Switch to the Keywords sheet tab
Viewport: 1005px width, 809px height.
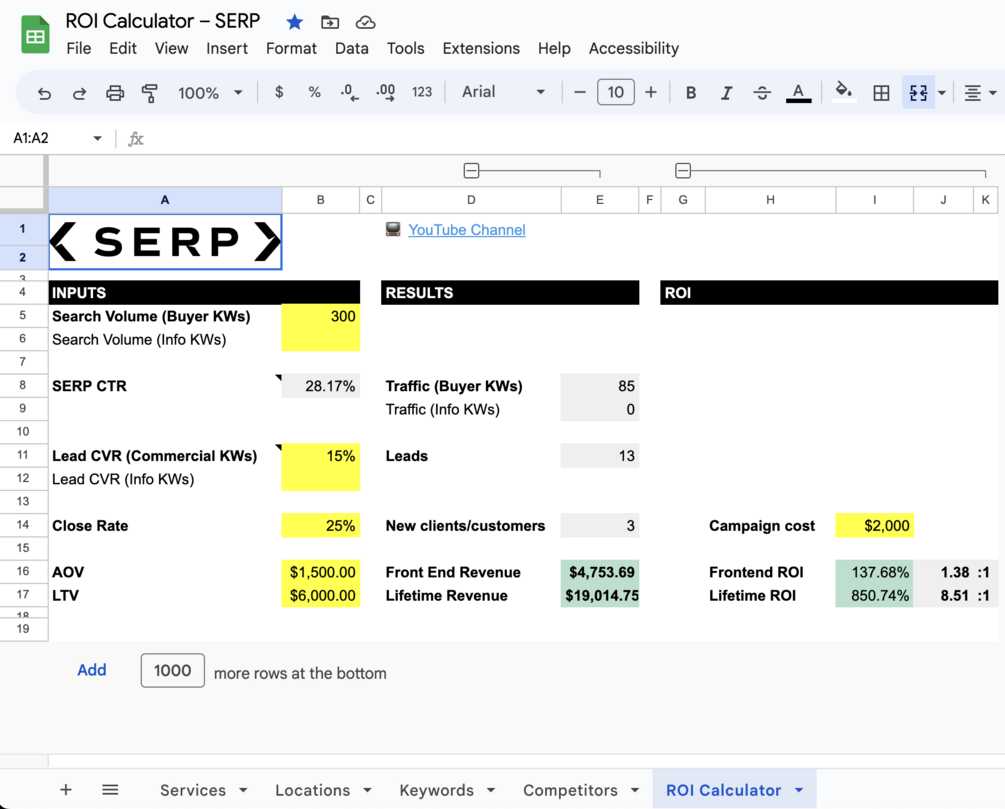point(436,790)
